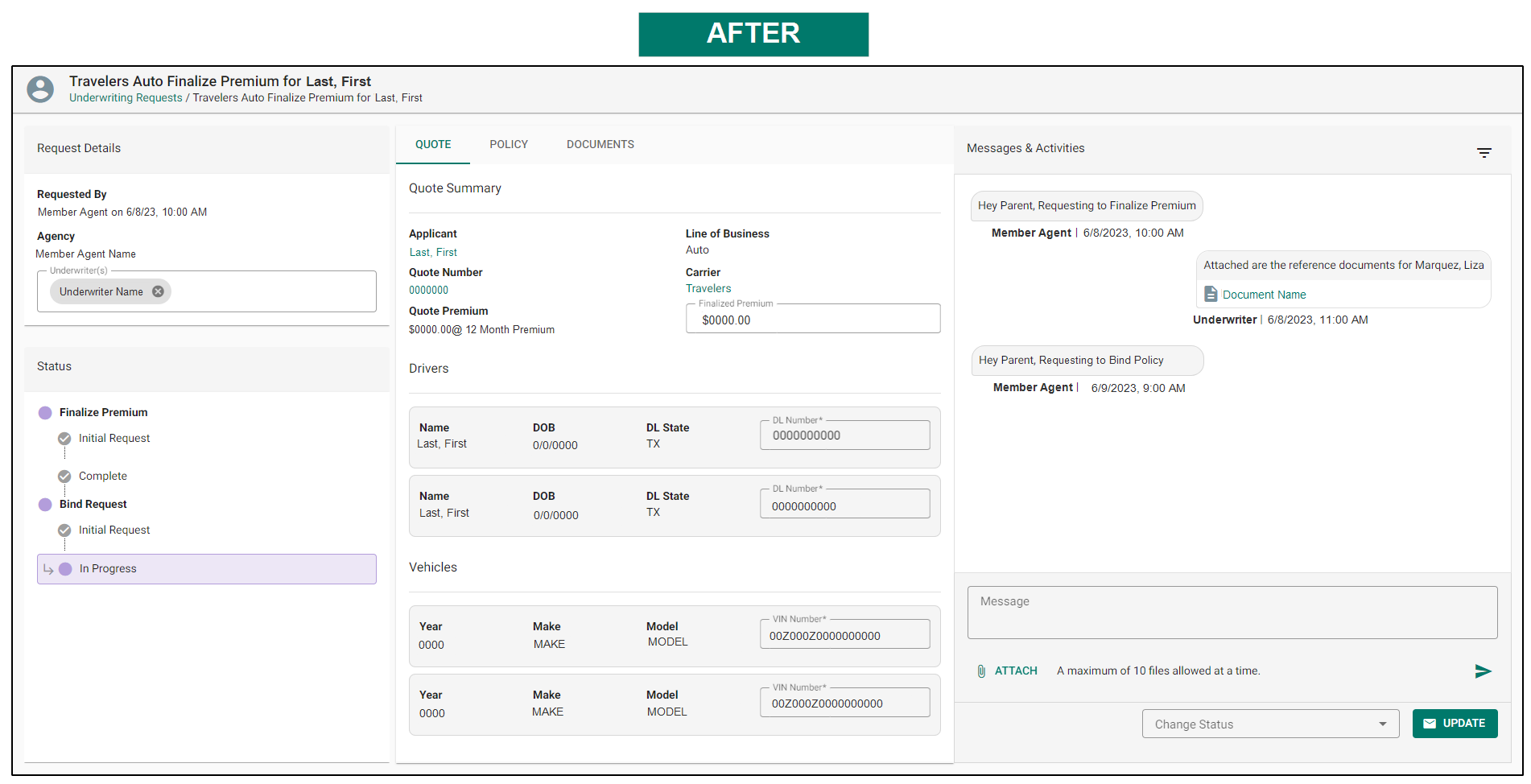The image size is (1531, 784).
Task: Open the filter icon in Messages & Activities
Action: pos(1485,152)
